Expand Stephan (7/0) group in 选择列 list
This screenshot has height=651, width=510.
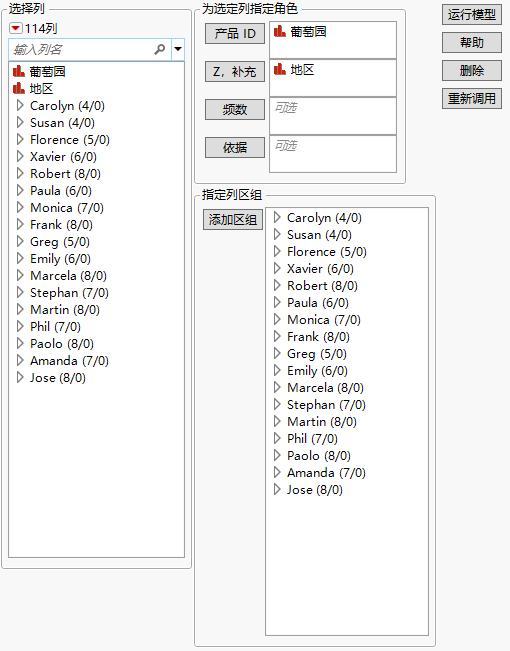(x=20, y=293)
